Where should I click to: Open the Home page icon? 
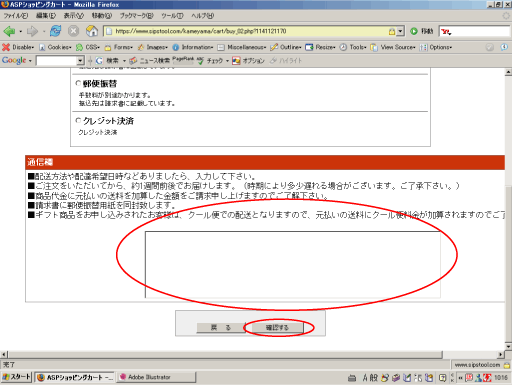pos(92,31)
